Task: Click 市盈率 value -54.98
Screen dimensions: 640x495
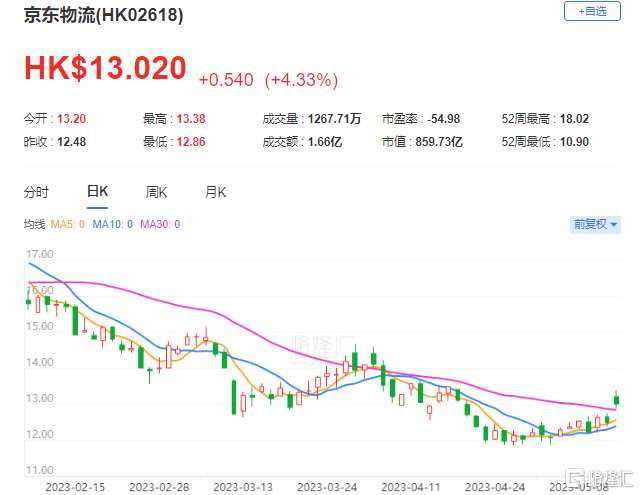Action: point(443,119)
